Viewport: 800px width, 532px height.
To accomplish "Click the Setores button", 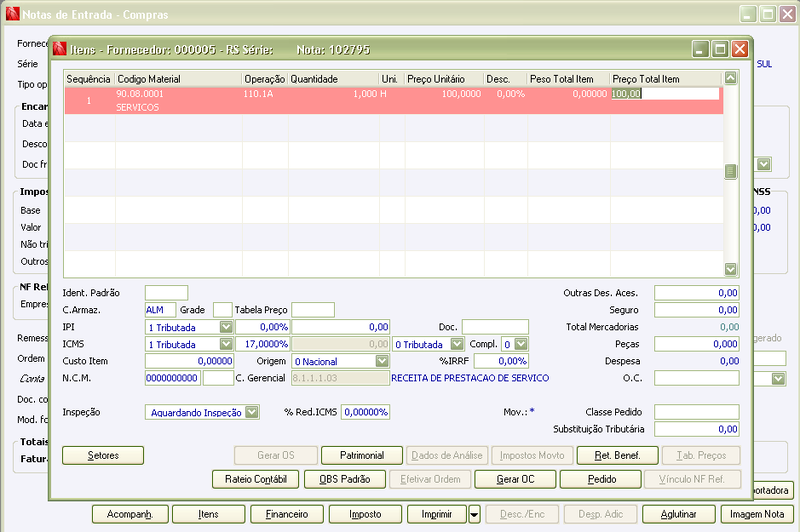I will pyautogui.click(x=103, y=455).
